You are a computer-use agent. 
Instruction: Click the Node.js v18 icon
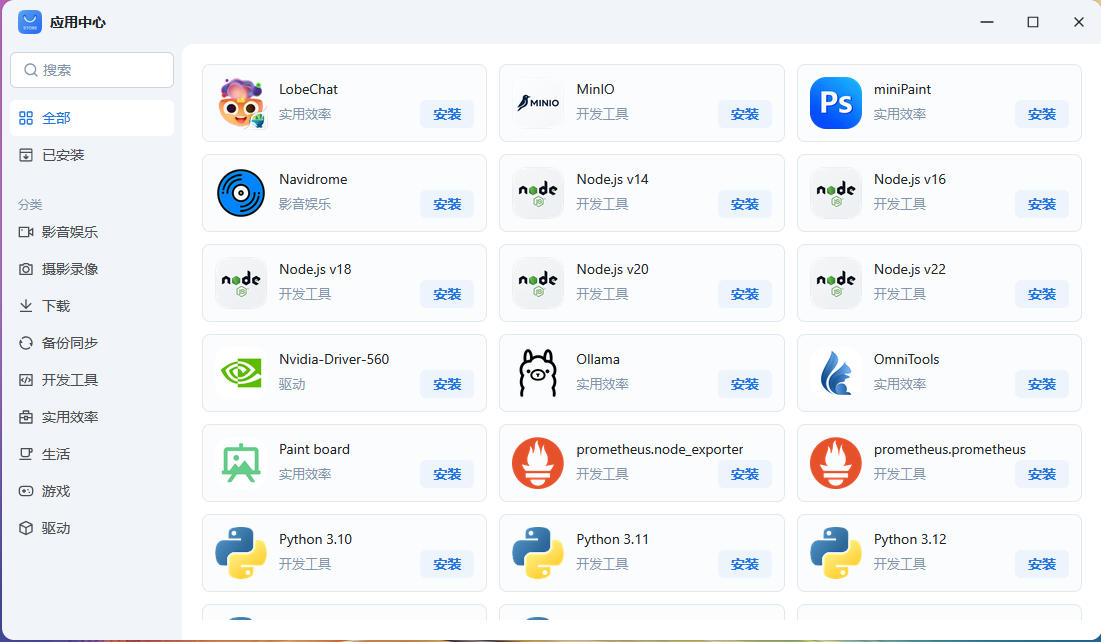point(241,282)
